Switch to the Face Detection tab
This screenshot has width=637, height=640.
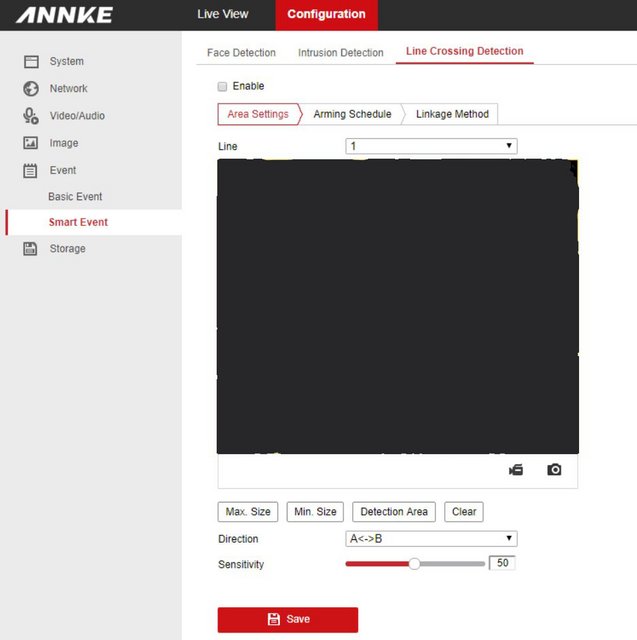click(x=242, y=53)
